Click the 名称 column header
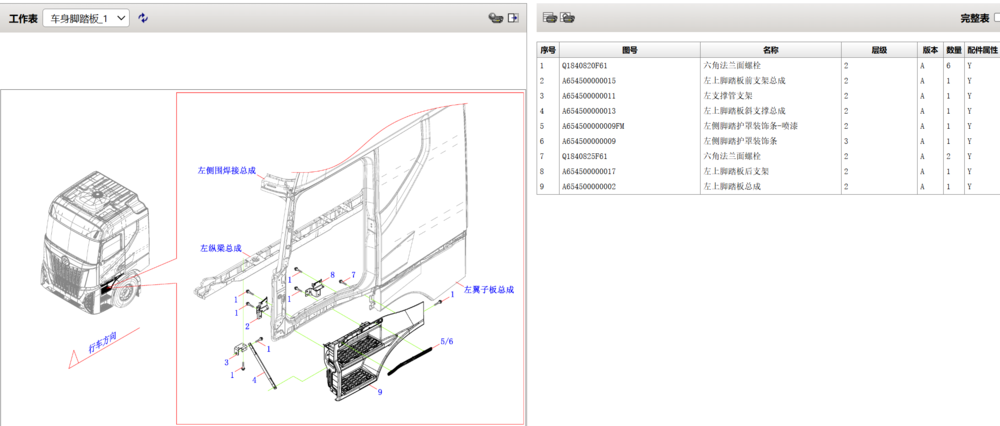Viewport: 1000px width, 426px height. pos(770,50)
